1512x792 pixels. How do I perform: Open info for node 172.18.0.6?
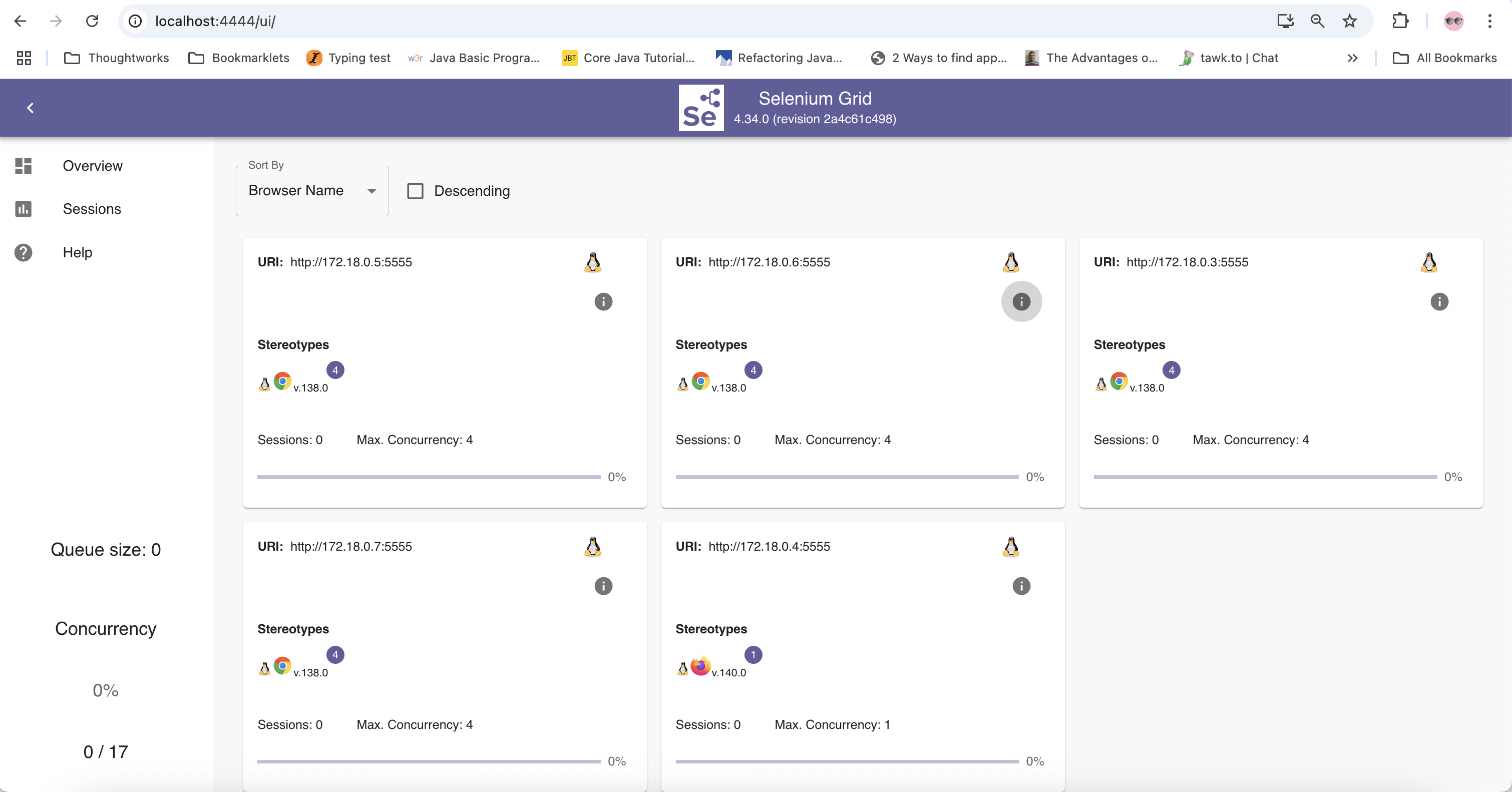coord(1021,302)
